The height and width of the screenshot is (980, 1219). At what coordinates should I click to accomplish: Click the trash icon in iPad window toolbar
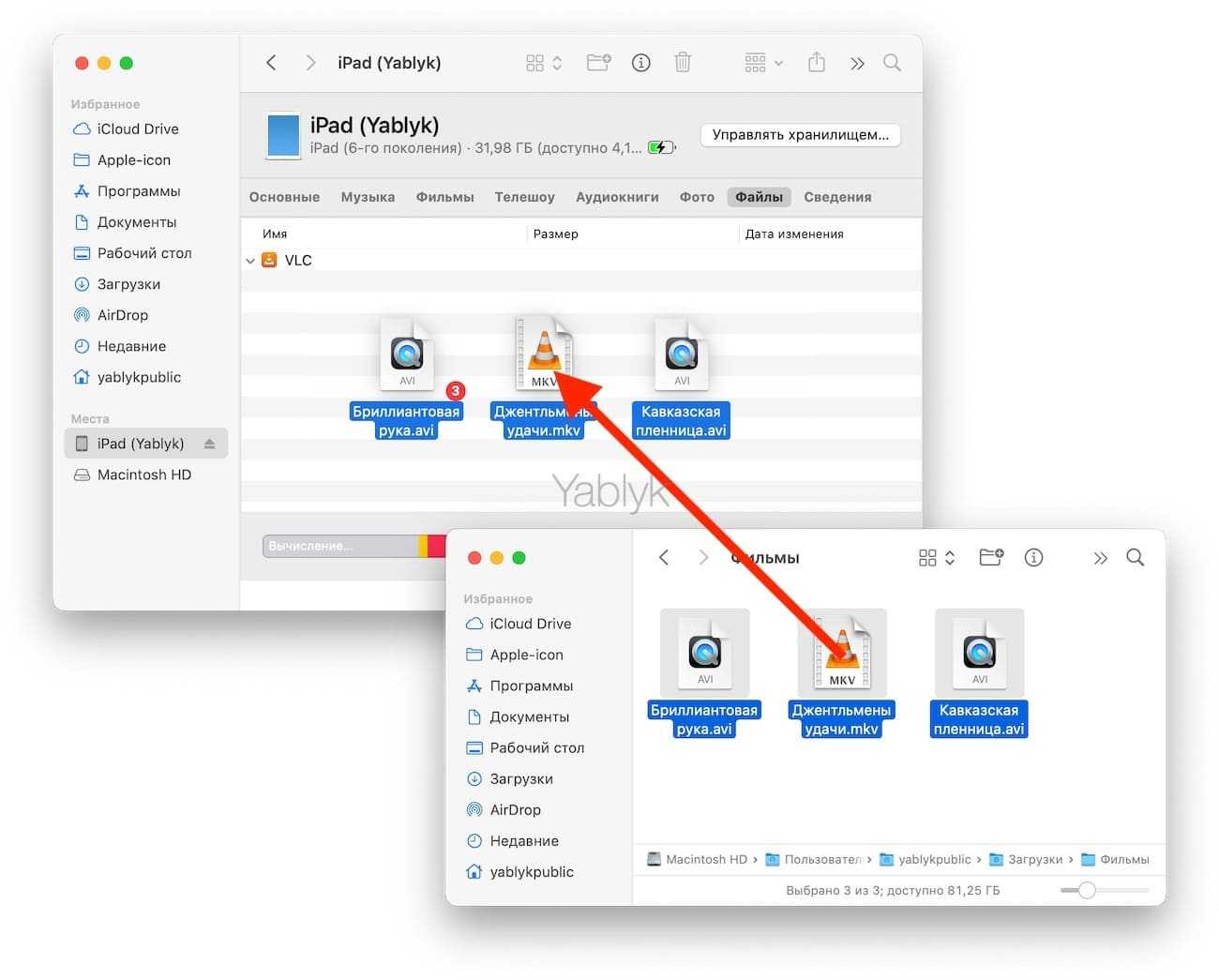[x=683, y=63]
